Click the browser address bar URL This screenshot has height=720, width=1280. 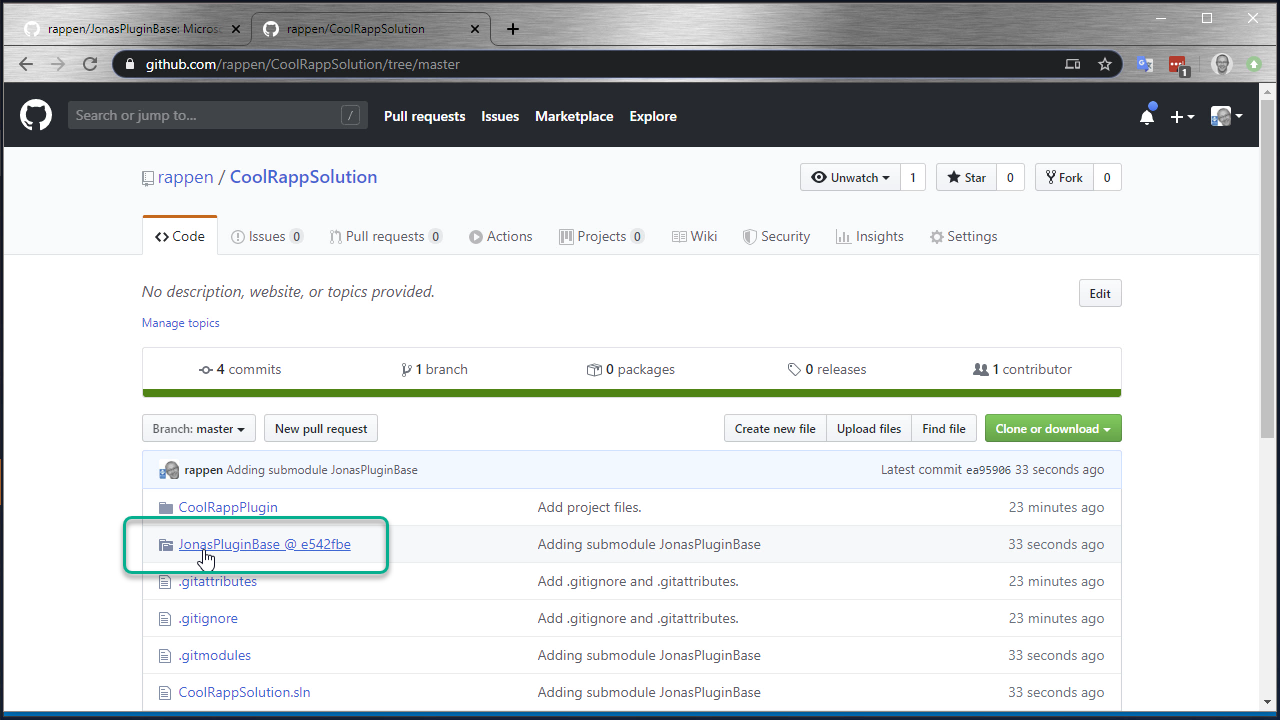[x=303, y=64]
